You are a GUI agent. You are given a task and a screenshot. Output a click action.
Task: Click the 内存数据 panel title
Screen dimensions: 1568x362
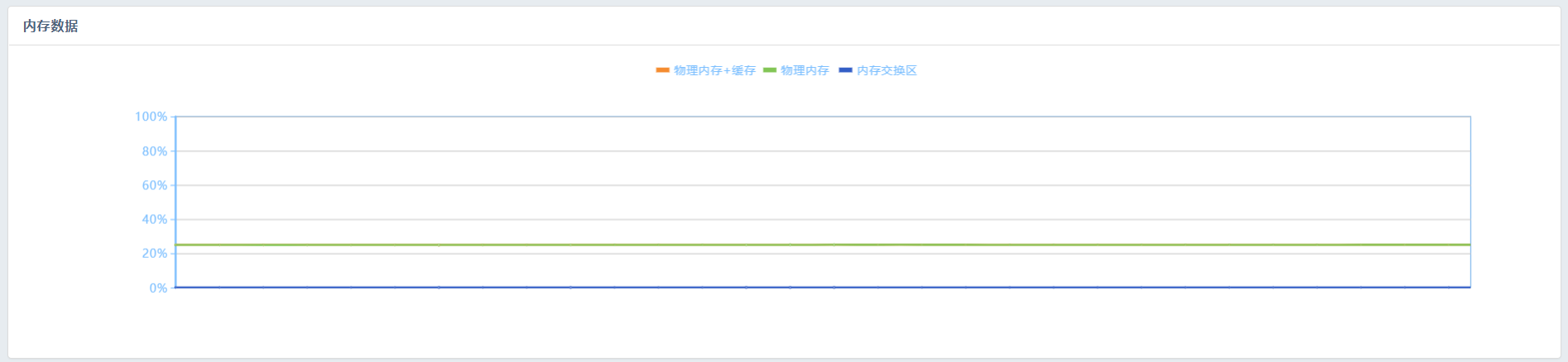(50, 26)
